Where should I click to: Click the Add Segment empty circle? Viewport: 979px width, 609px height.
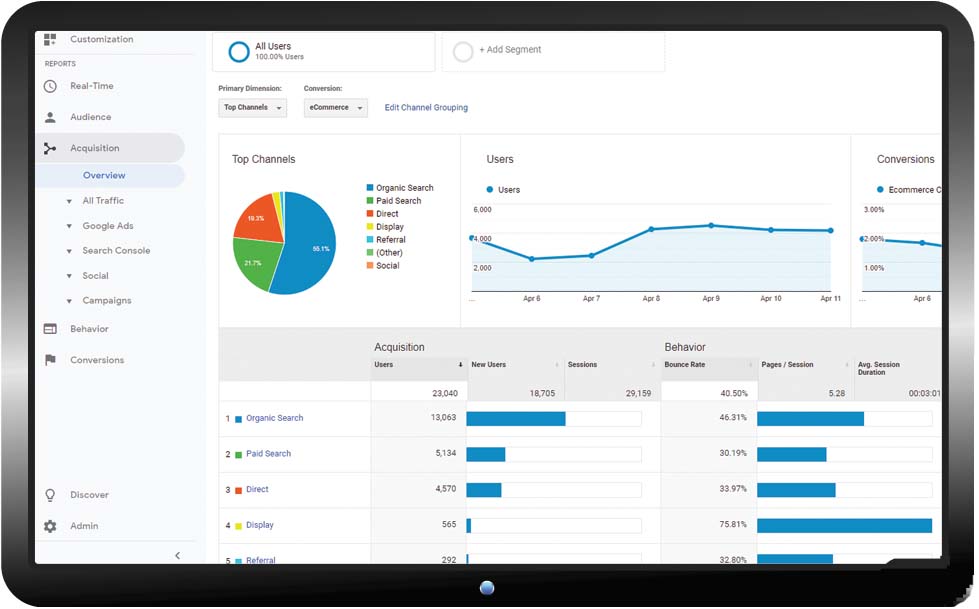click(x=463, y=51)
